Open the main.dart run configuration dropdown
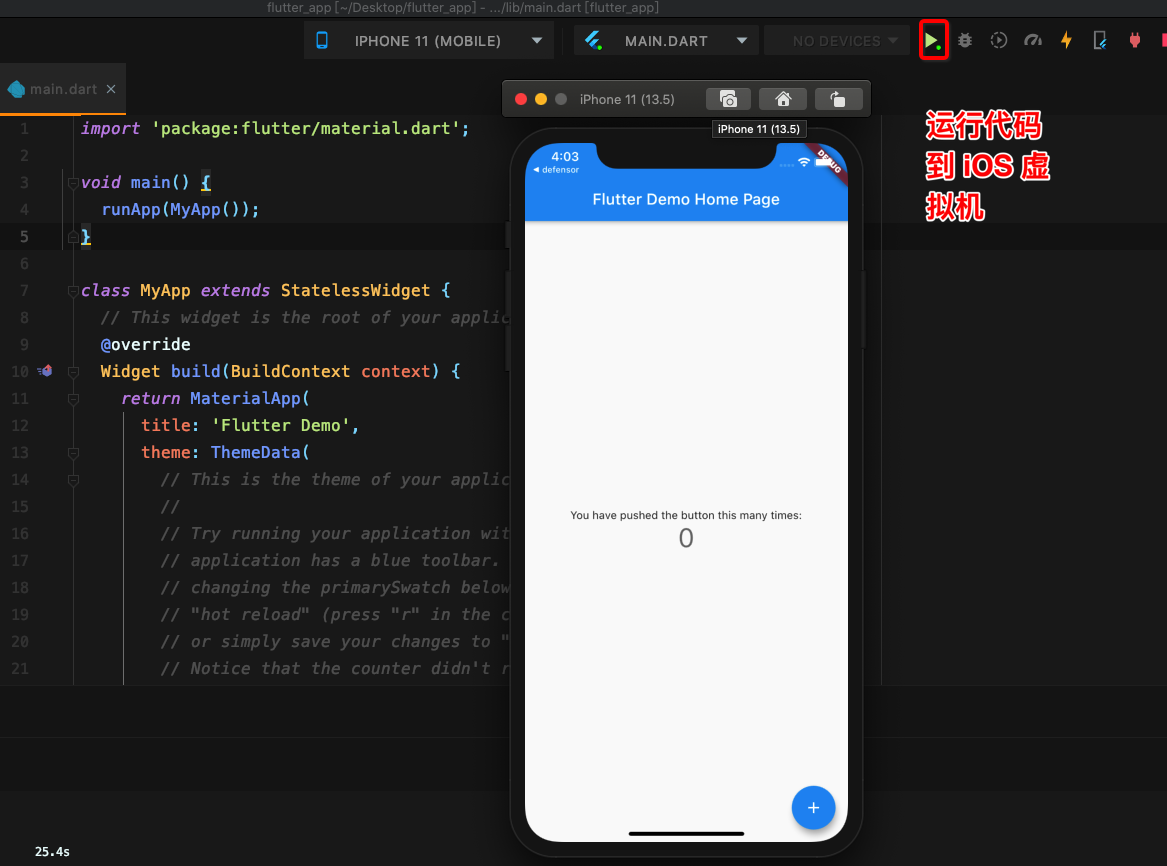 [x=665, y=41]
